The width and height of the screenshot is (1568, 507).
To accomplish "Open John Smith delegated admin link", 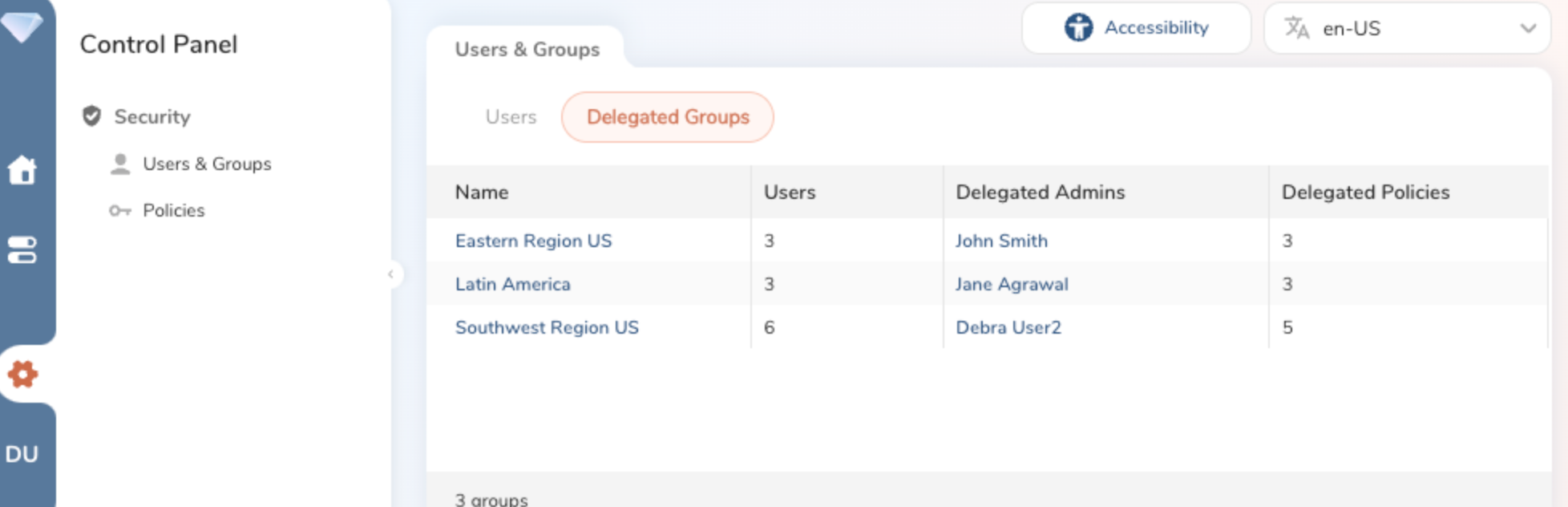I will (x=1001, y=241).
